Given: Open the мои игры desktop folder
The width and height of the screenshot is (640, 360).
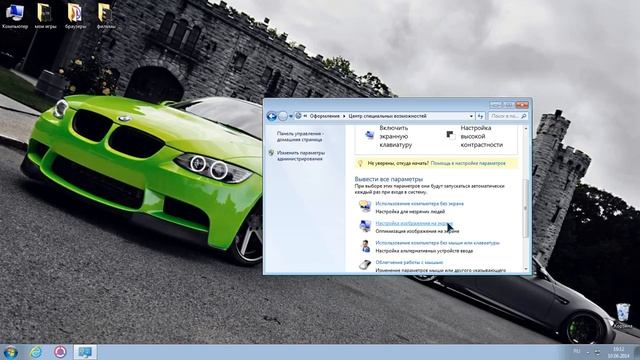Looking at the screenshot, I should [x=45, y=16].
